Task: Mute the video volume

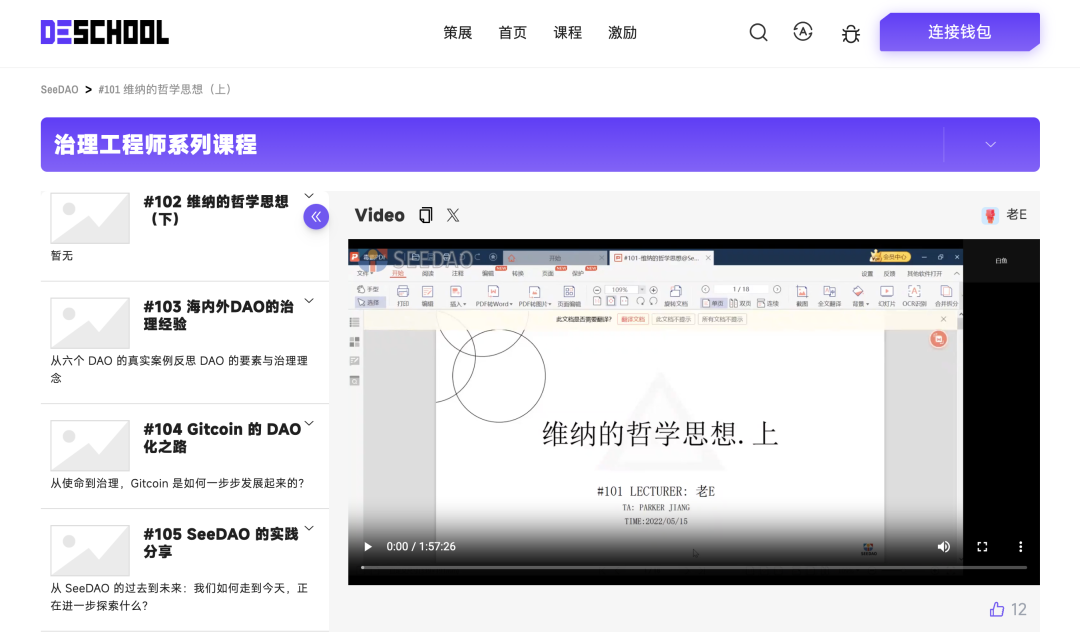Action: 944,547
